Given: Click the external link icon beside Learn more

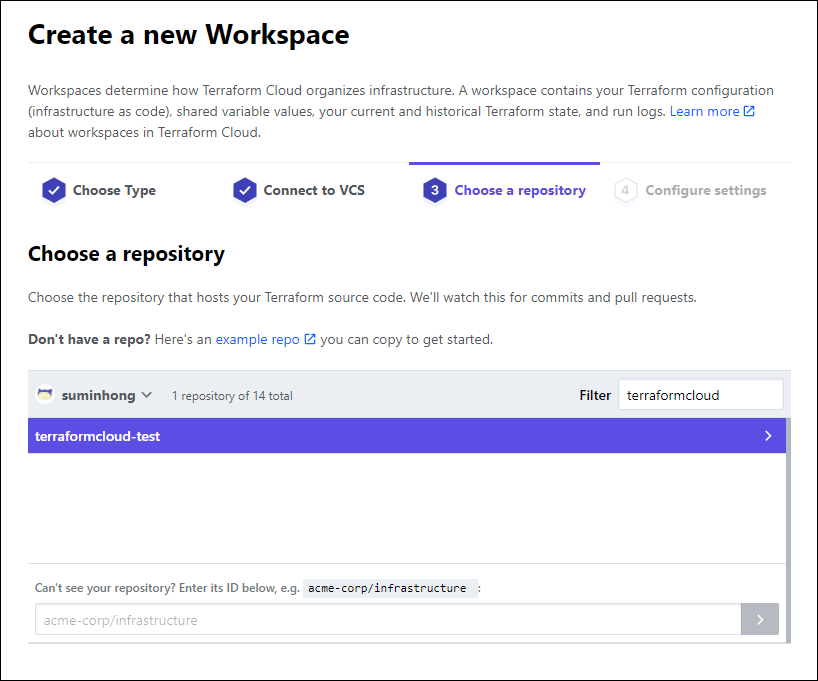Looking at the screenshot, I should (x=749, y=111).
